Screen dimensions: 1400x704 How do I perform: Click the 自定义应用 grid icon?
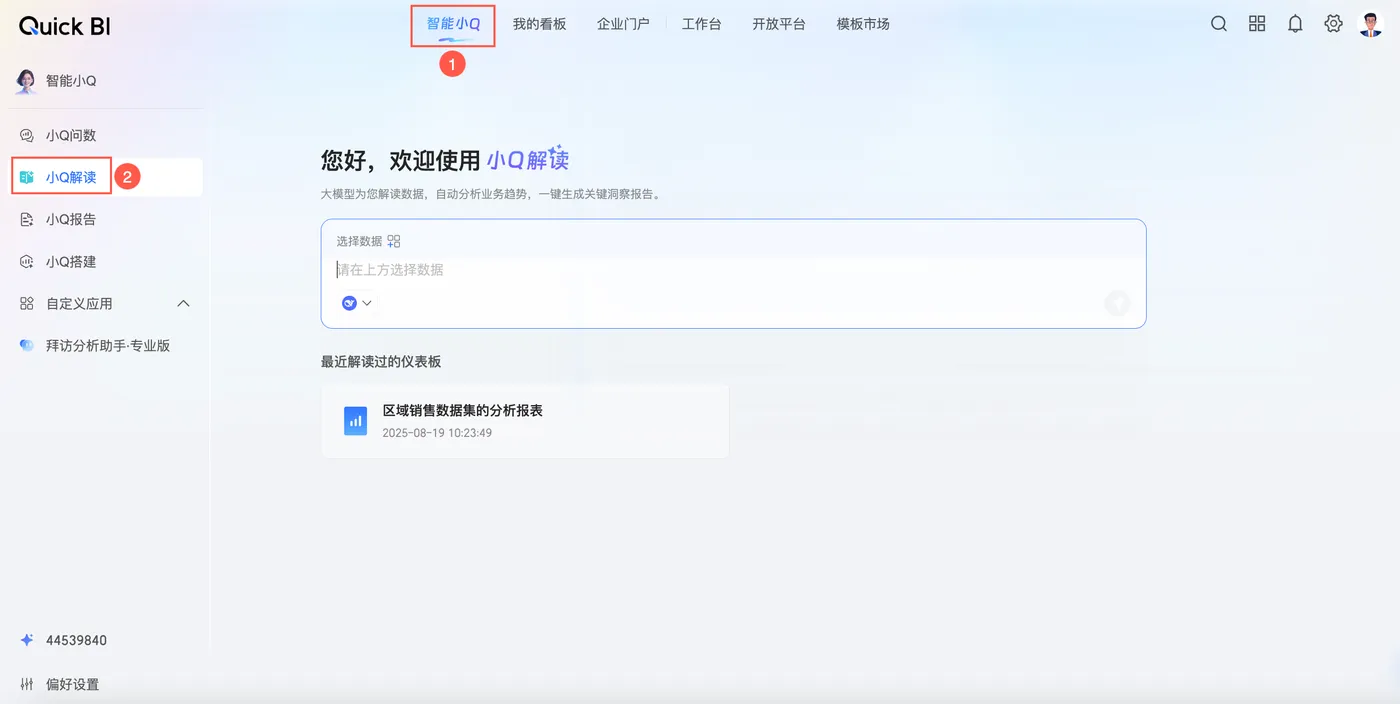click(x=27, y=303)
